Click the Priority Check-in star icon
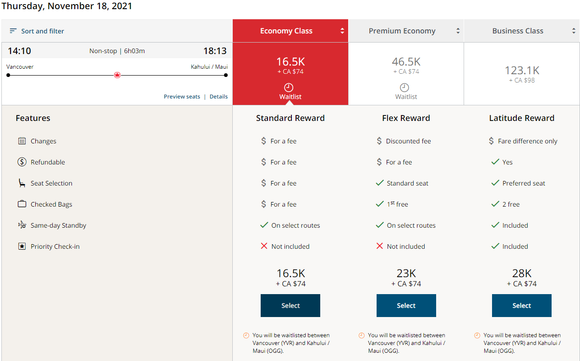Viewport: 580px width, 361px height. [22, 246]
